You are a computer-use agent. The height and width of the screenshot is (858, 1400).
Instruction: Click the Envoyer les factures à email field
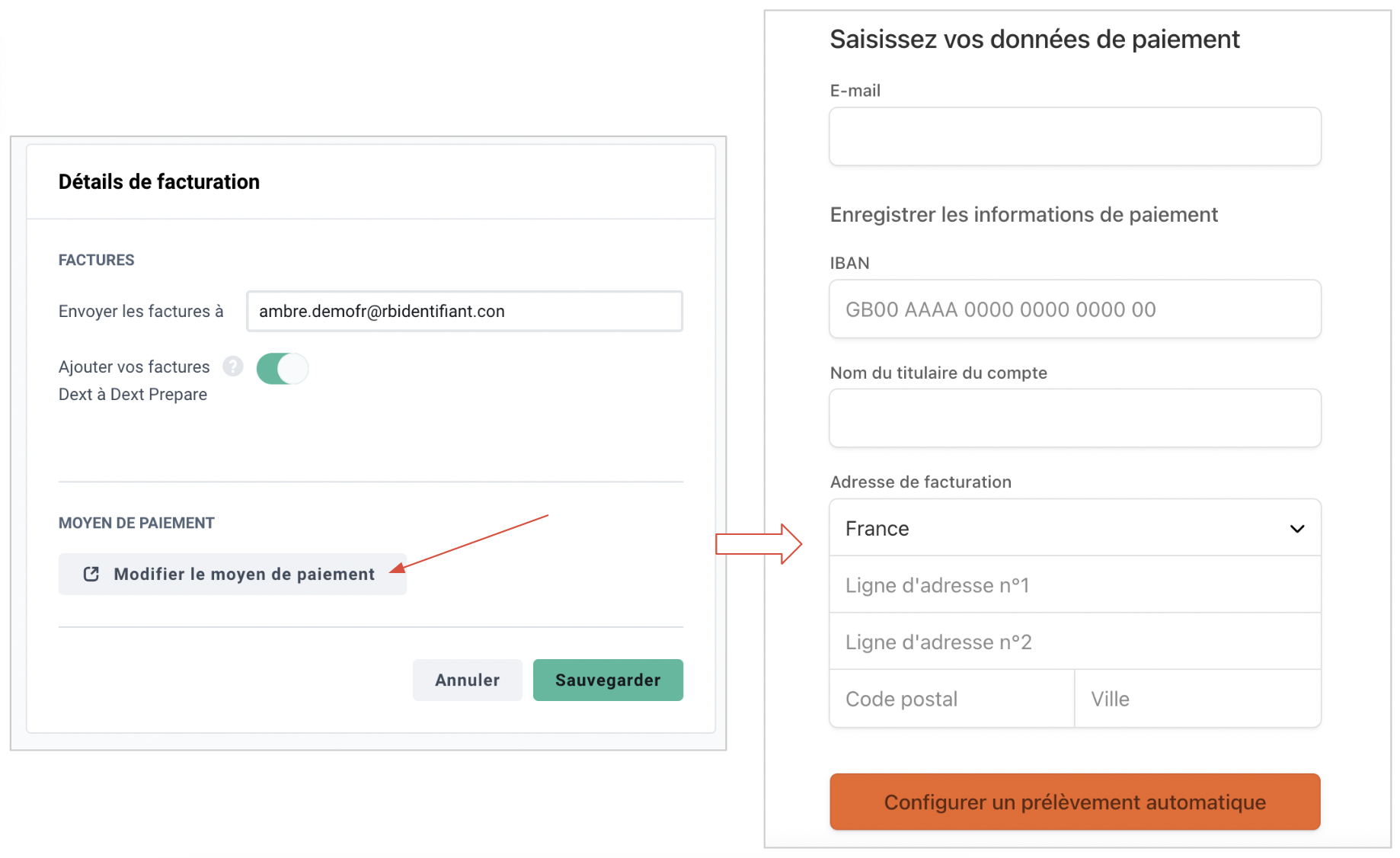(465, 311)
